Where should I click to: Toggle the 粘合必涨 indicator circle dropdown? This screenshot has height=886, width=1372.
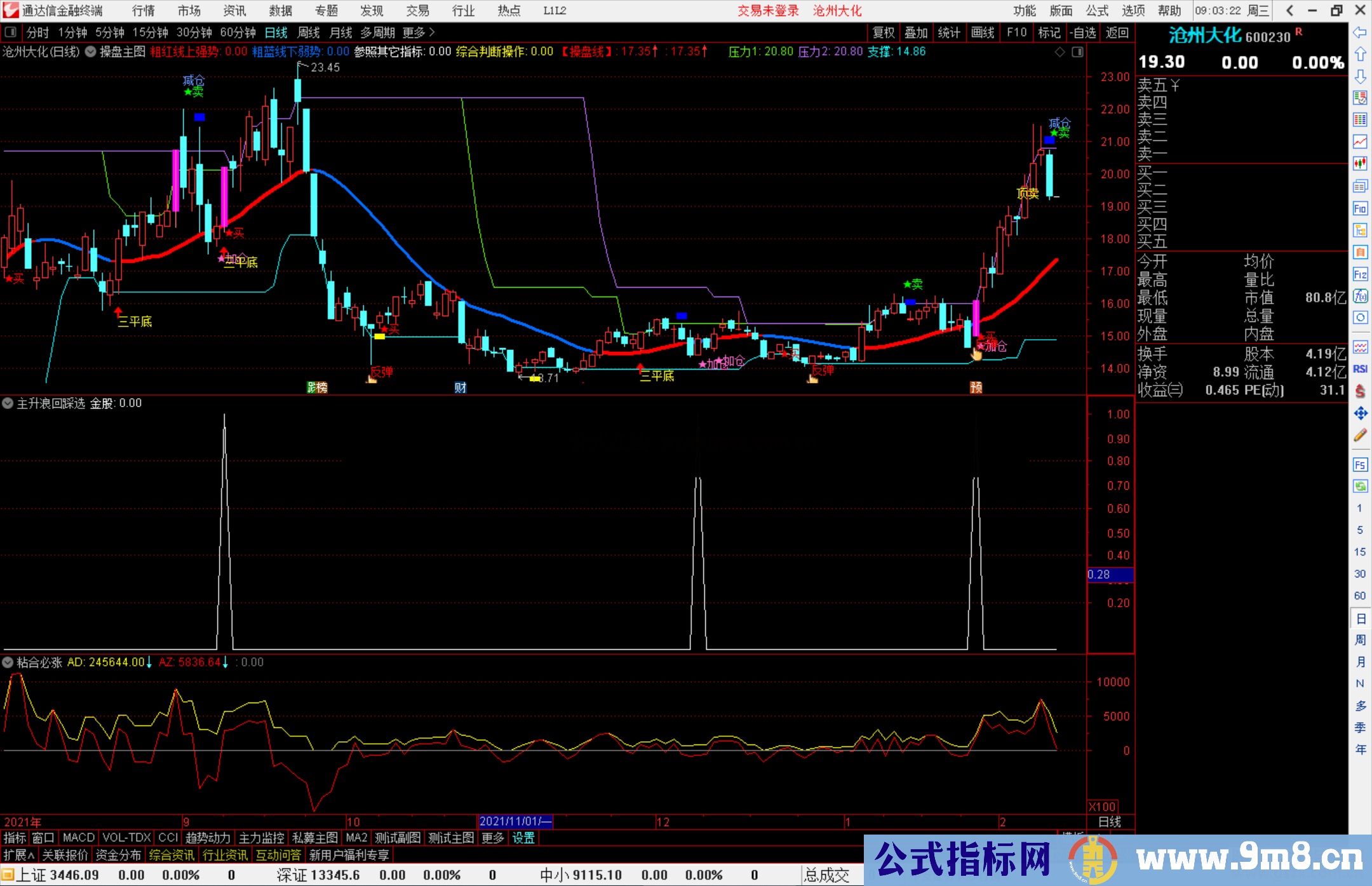[8, 662]
